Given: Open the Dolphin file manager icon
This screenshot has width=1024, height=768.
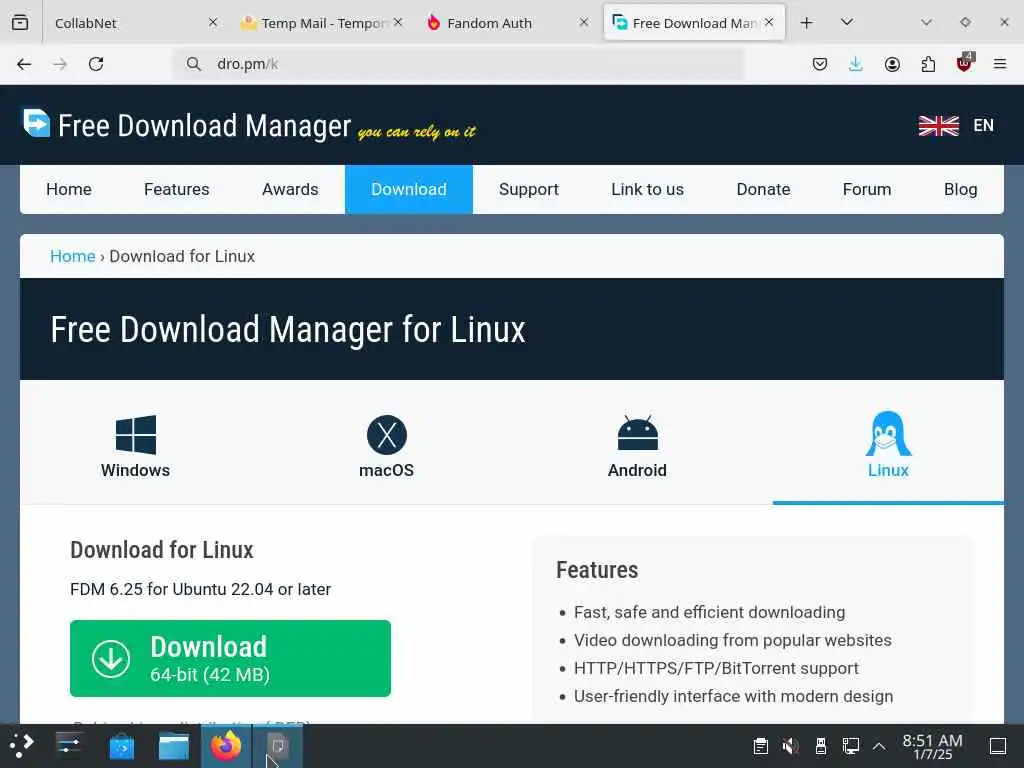Looking at the screenshot, I should [174, 746].
